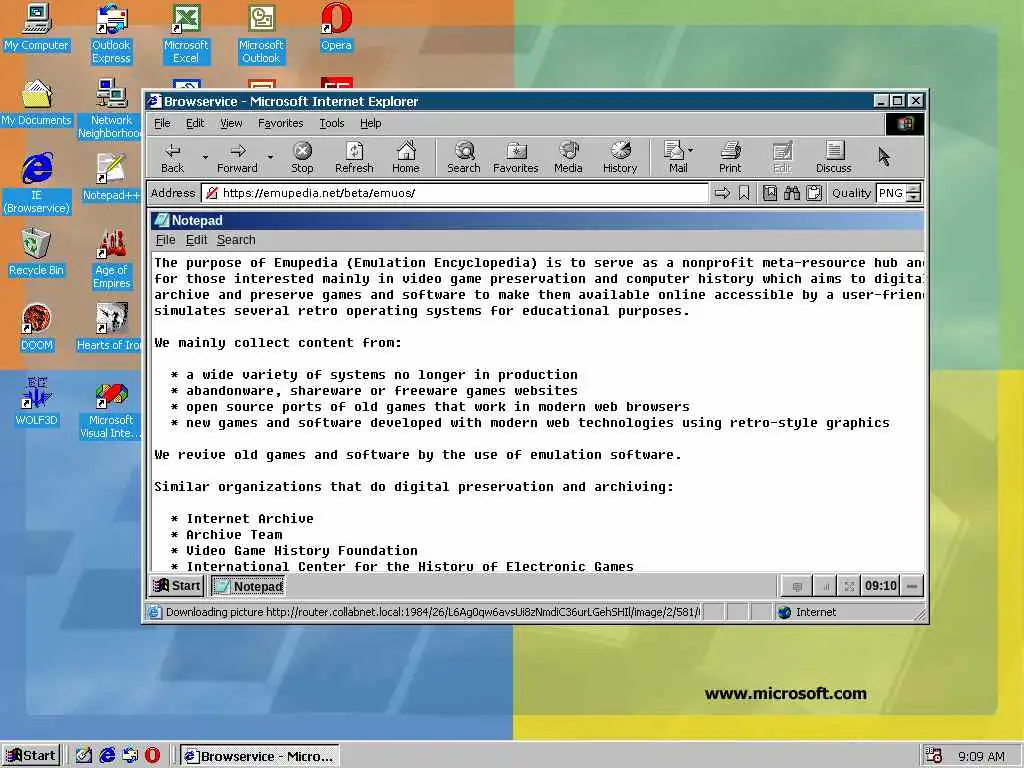This screenshot has width=1024, height=768.
Task: Launch IE (Browservice) desktop shortcut
Action: tap(37, 184)
